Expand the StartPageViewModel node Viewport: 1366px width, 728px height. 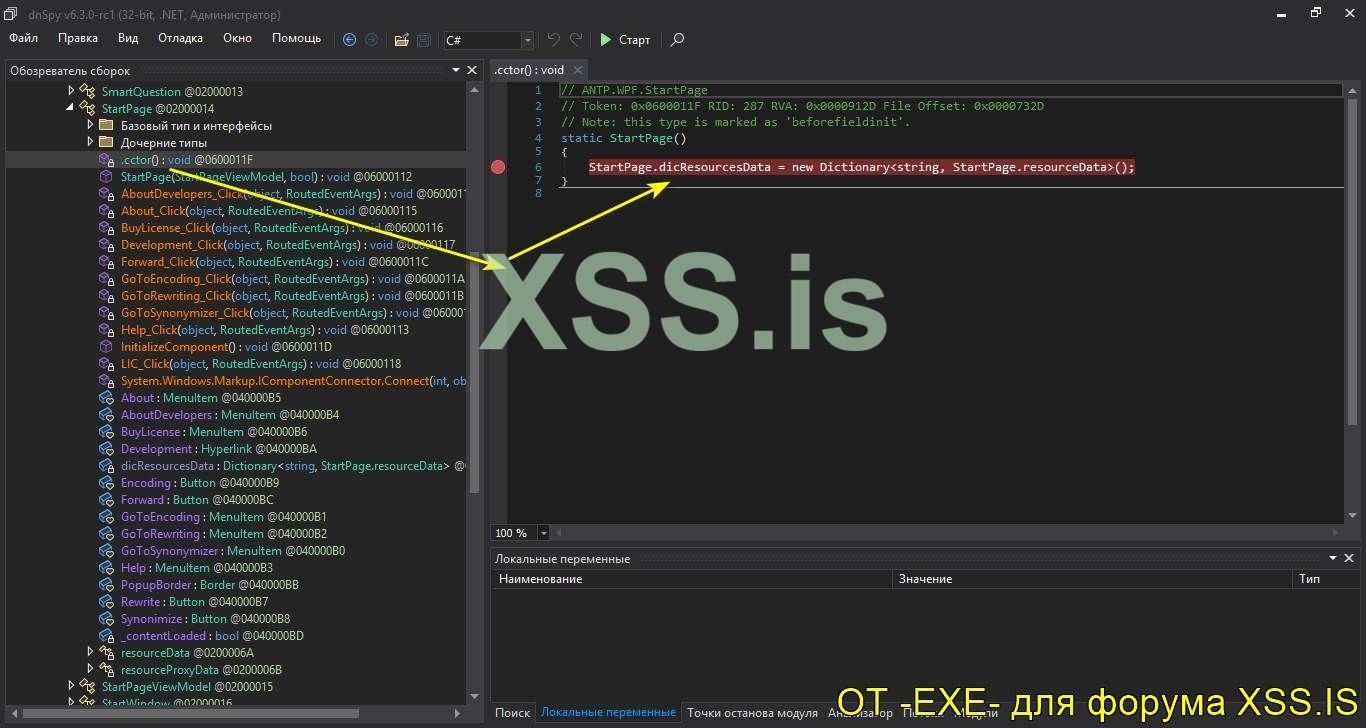[71, 687]
